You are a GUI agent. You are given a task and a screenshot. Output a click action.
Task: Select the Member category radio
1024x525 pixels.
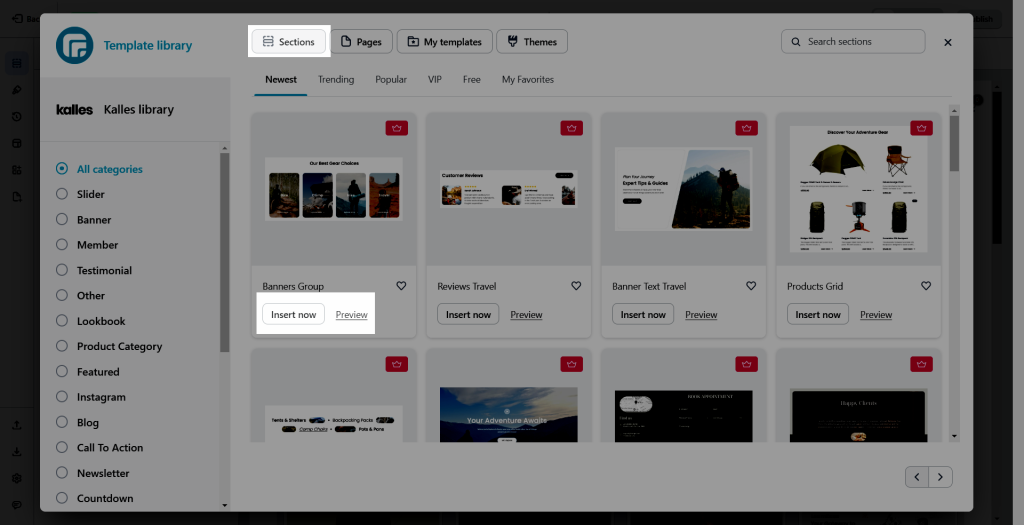coord(62,245)
